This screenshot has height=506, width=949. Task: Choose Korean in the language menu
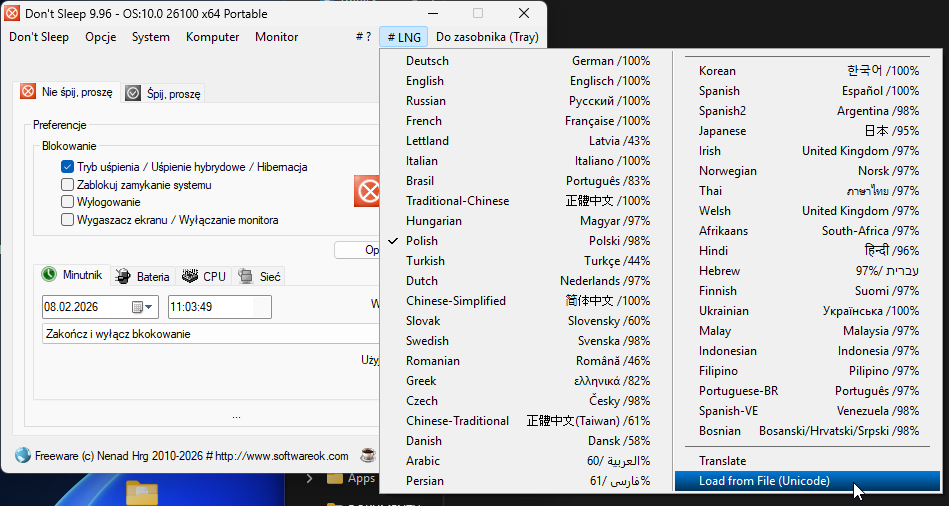[x=808, y=71]
